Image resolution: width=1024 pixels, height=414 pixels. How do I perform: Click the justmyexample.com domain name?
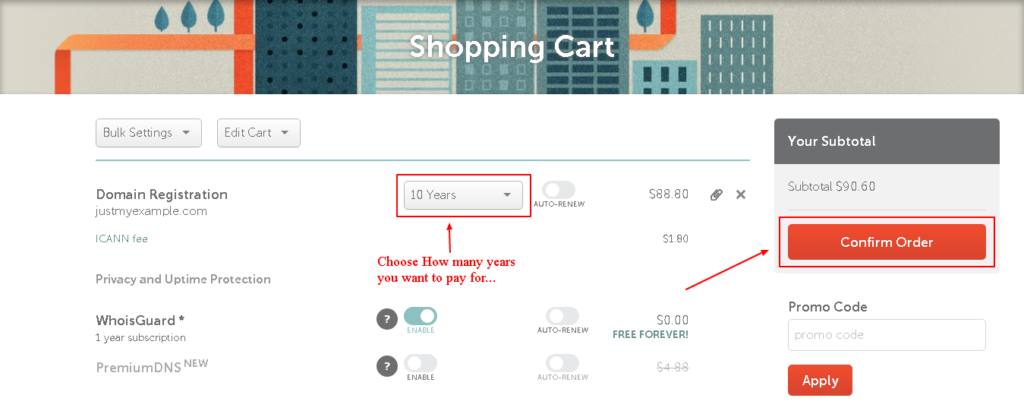point(152,211)
